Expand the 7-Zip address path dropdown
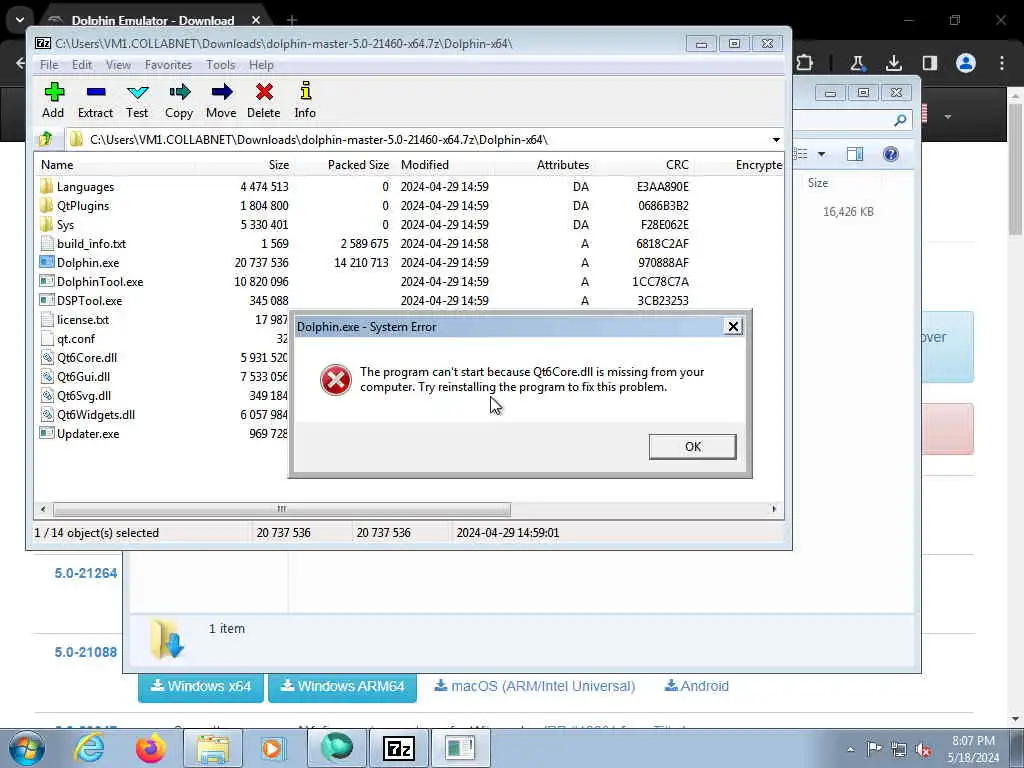Image resolution: width=1024 pixels, height=768 pixels. 776,140
